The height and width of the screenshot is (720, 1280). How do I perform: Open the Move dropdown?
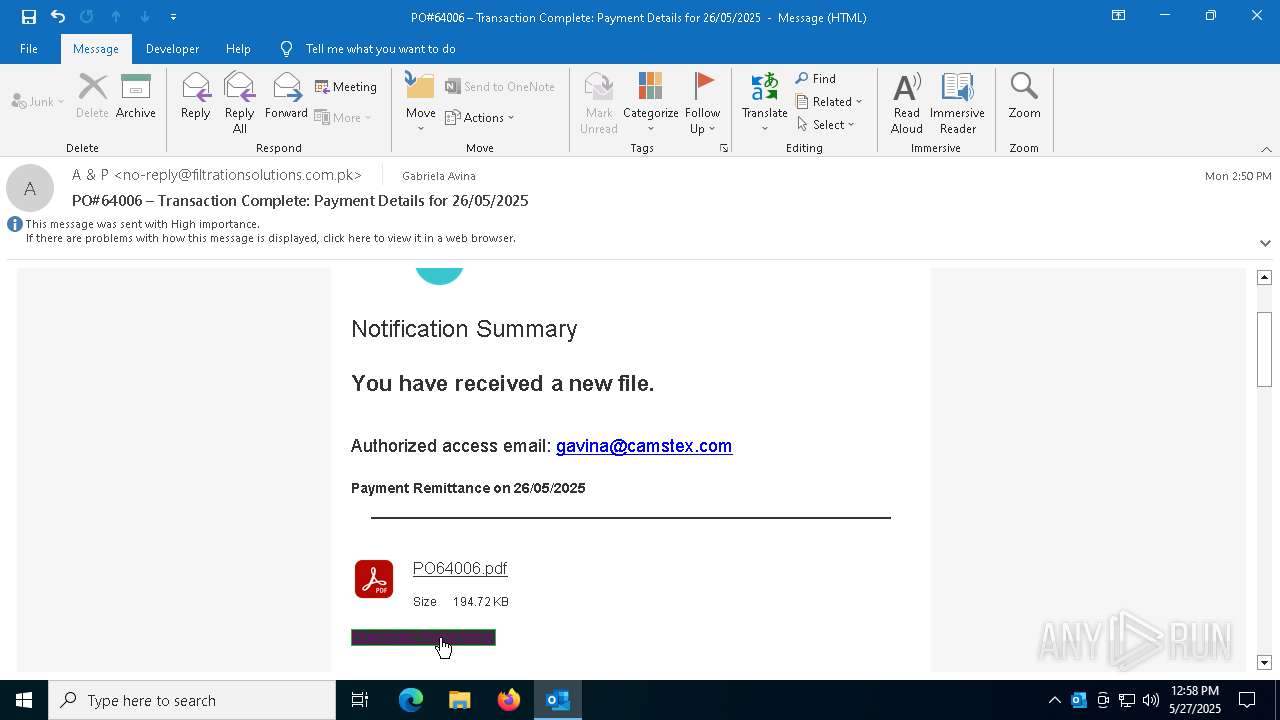421,102
